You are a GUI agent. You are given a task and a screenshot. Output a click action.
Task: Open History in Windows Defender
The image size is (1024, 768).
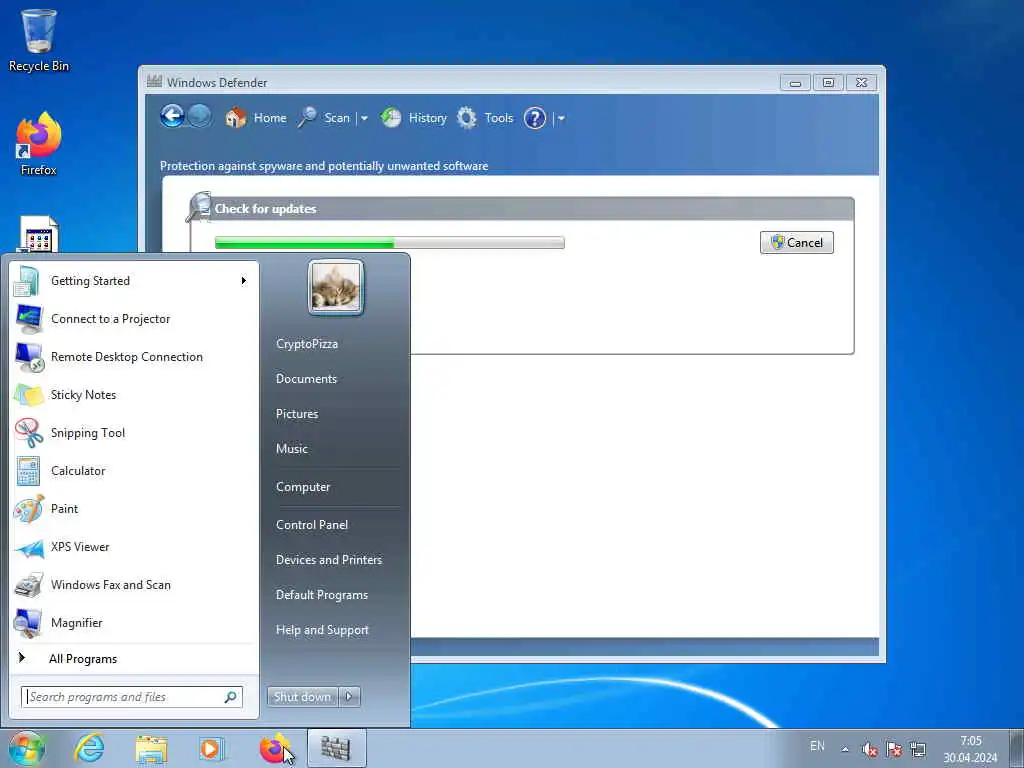coord(413,118)
